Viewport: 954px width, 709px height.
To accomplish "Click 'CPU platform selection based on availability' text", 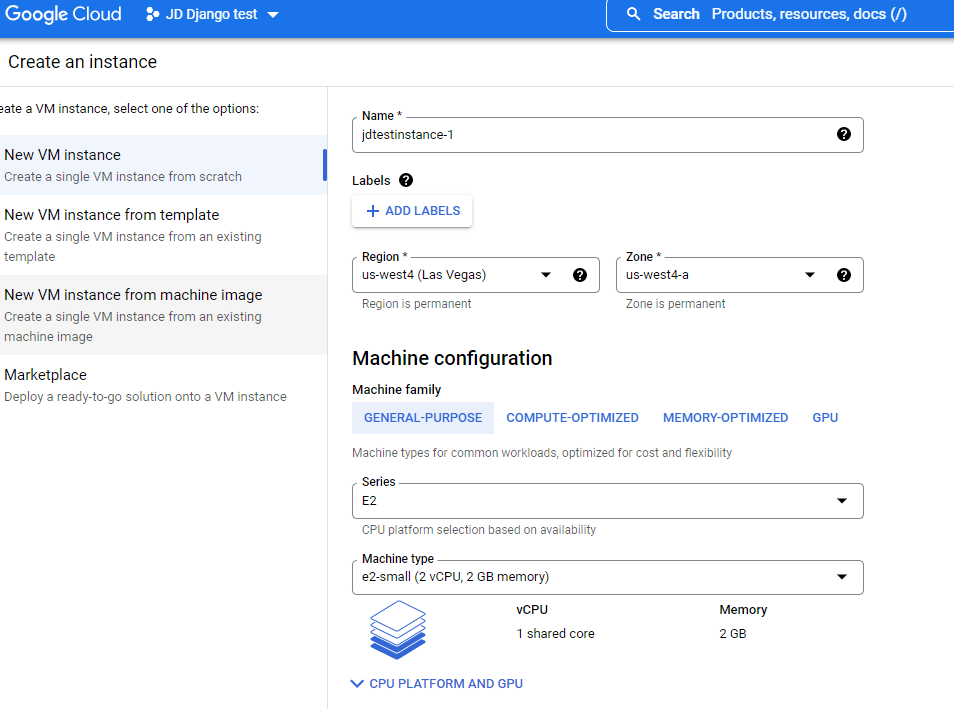I will point(479,529).
